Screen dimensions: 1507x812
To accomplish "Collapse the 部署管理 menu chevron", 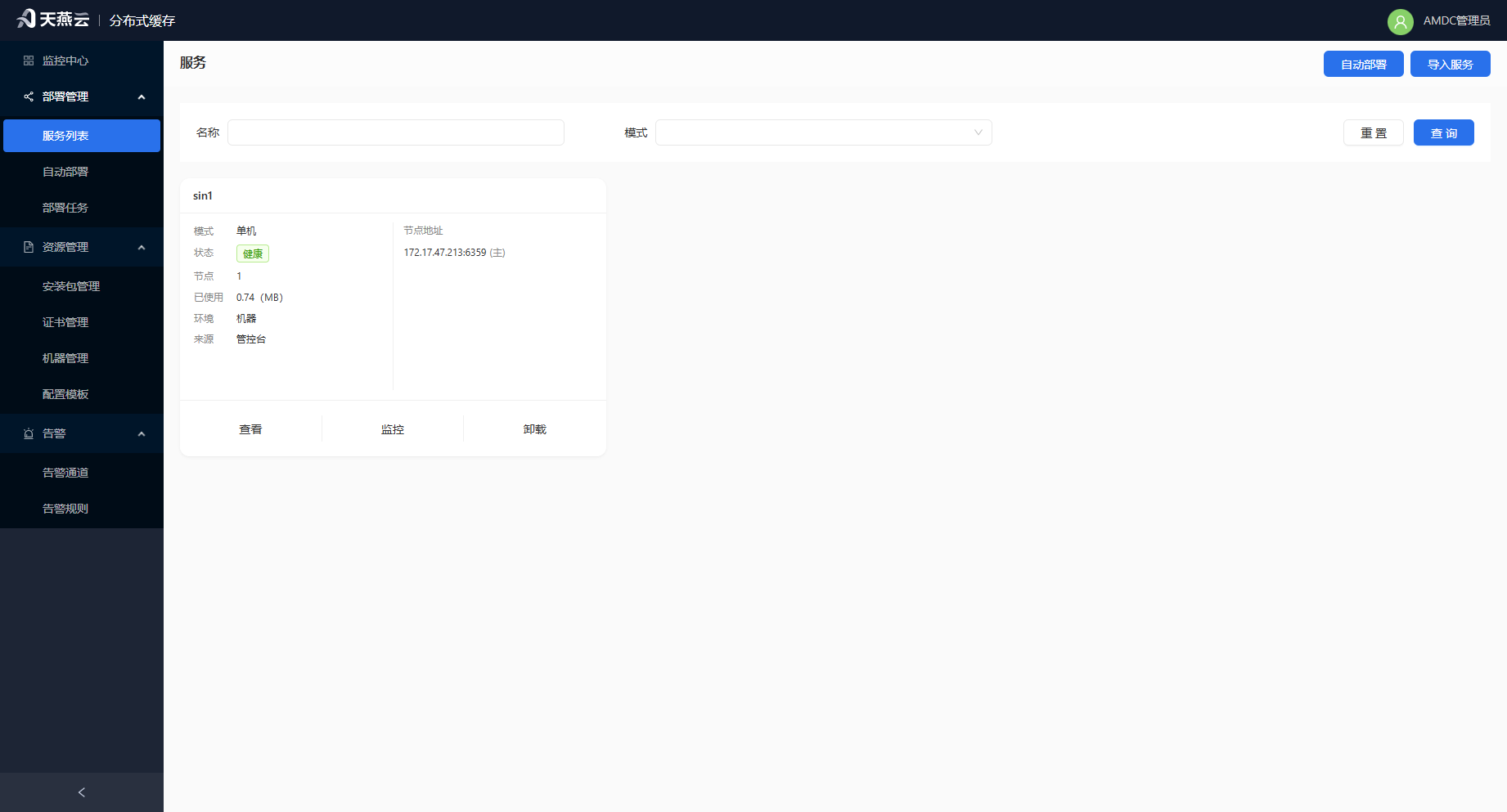I will (x=142, y=97).
